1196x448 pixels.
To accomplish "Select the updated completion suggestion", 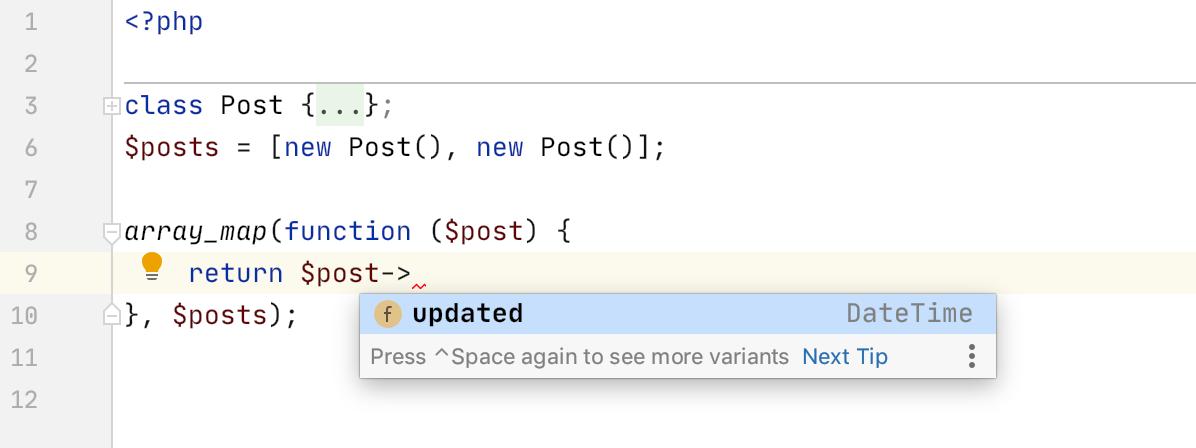I will tap(678, 314).
